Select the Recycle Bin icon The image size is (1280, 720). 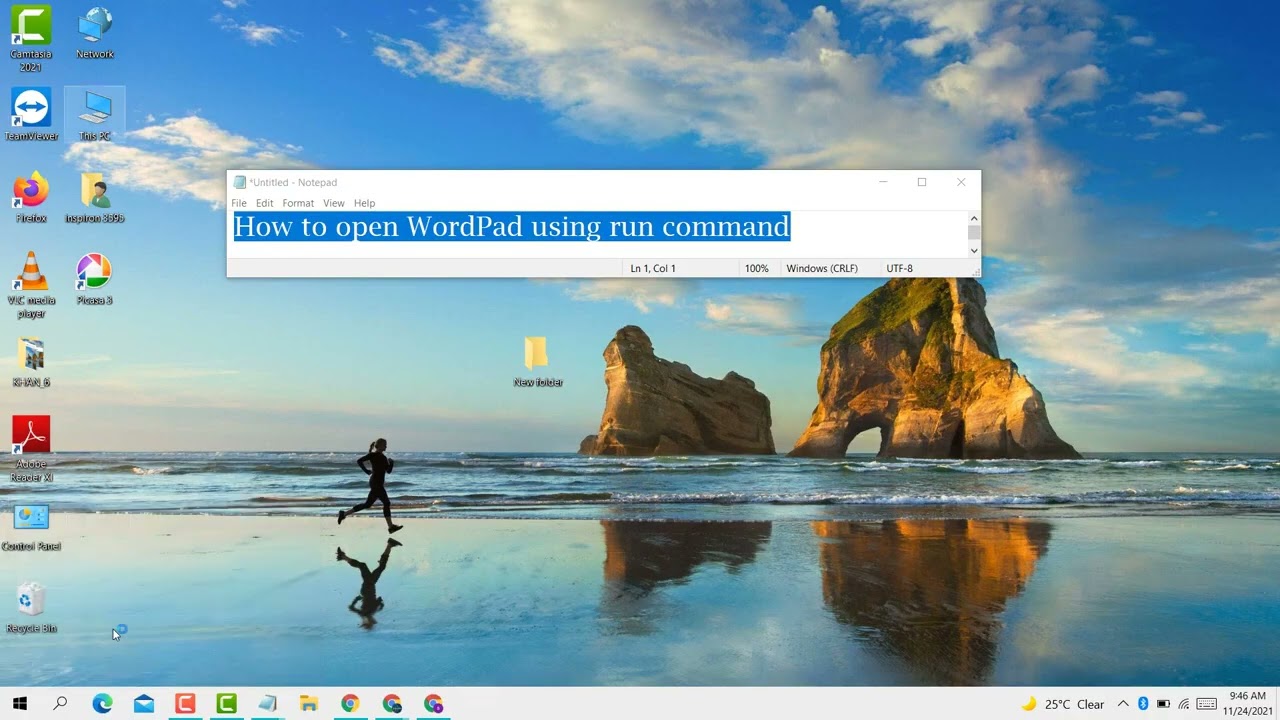pos(31,608)
